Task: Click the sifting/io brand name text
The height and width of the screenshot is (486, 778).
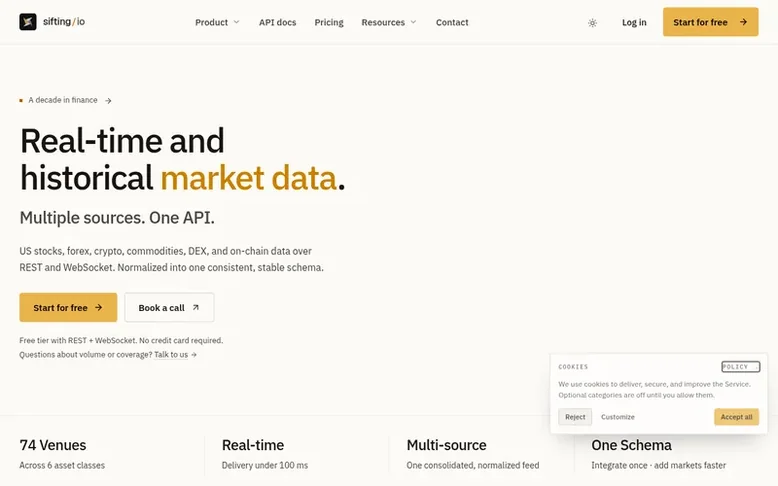Action: [x=64, y=22]
